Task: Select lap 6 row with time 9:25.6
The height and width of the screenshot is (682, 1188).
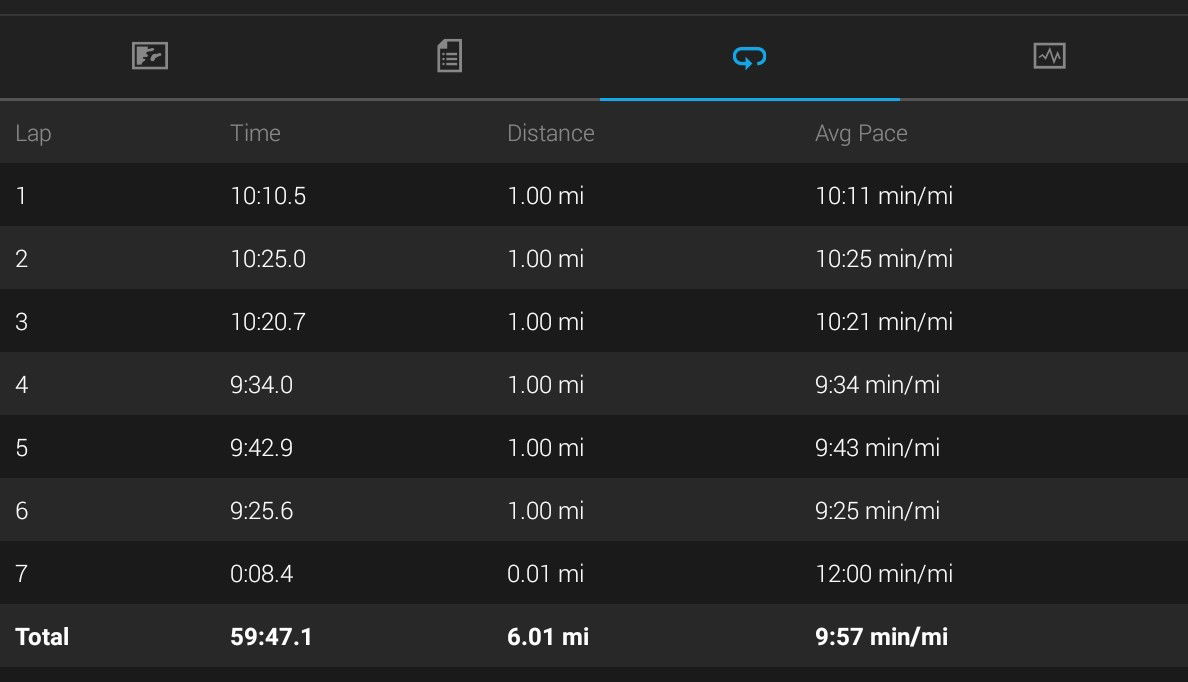Action: click(x=594, y=509)
